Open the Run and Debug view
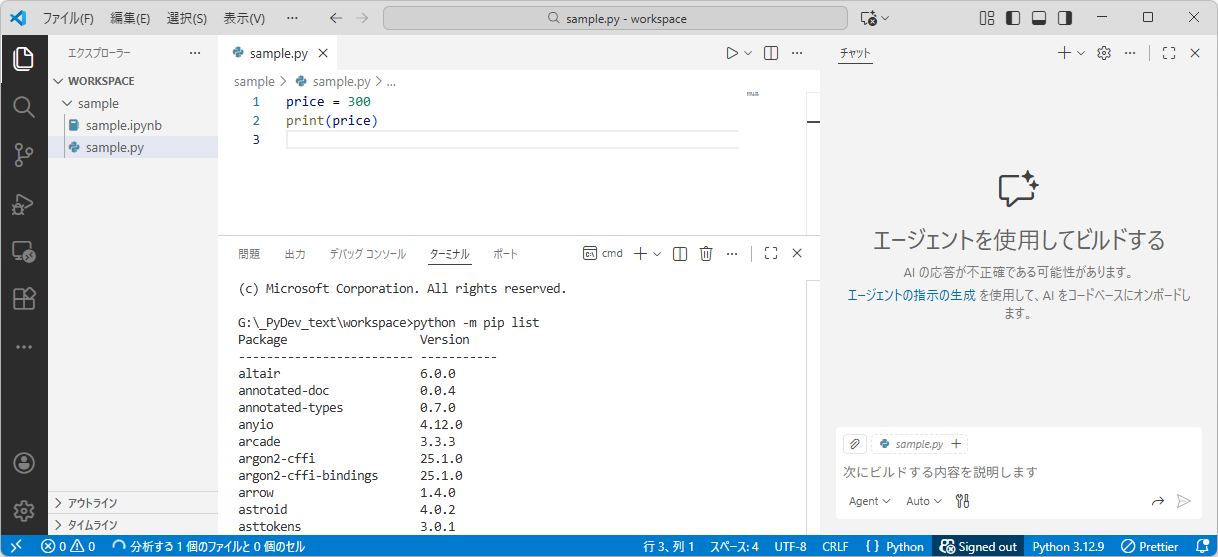Viewport: 1218px width, 557px height. click(23, 203)
